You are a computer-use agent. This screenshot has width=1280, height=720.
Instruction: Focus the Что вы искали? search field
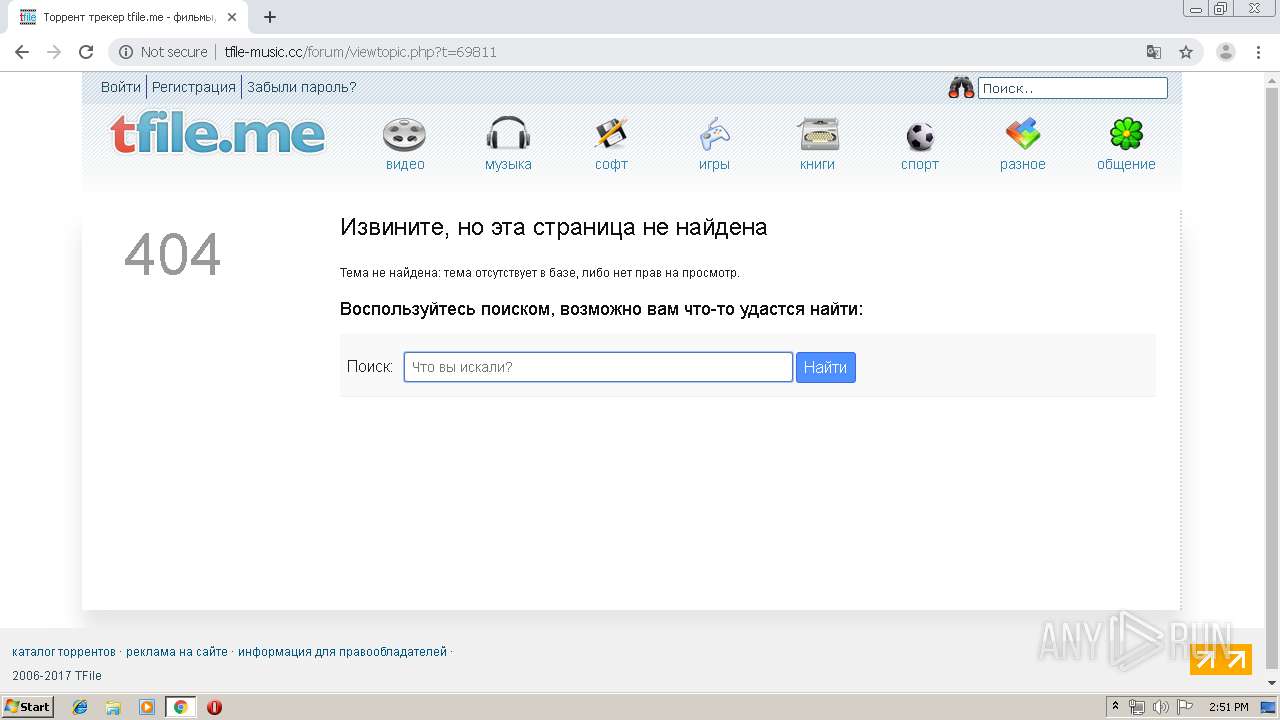[x=598, y=367]
